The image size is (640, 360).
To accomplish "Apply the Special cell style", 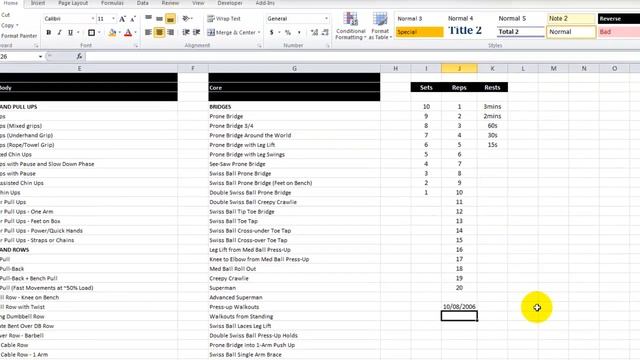I will coord(420,32).
